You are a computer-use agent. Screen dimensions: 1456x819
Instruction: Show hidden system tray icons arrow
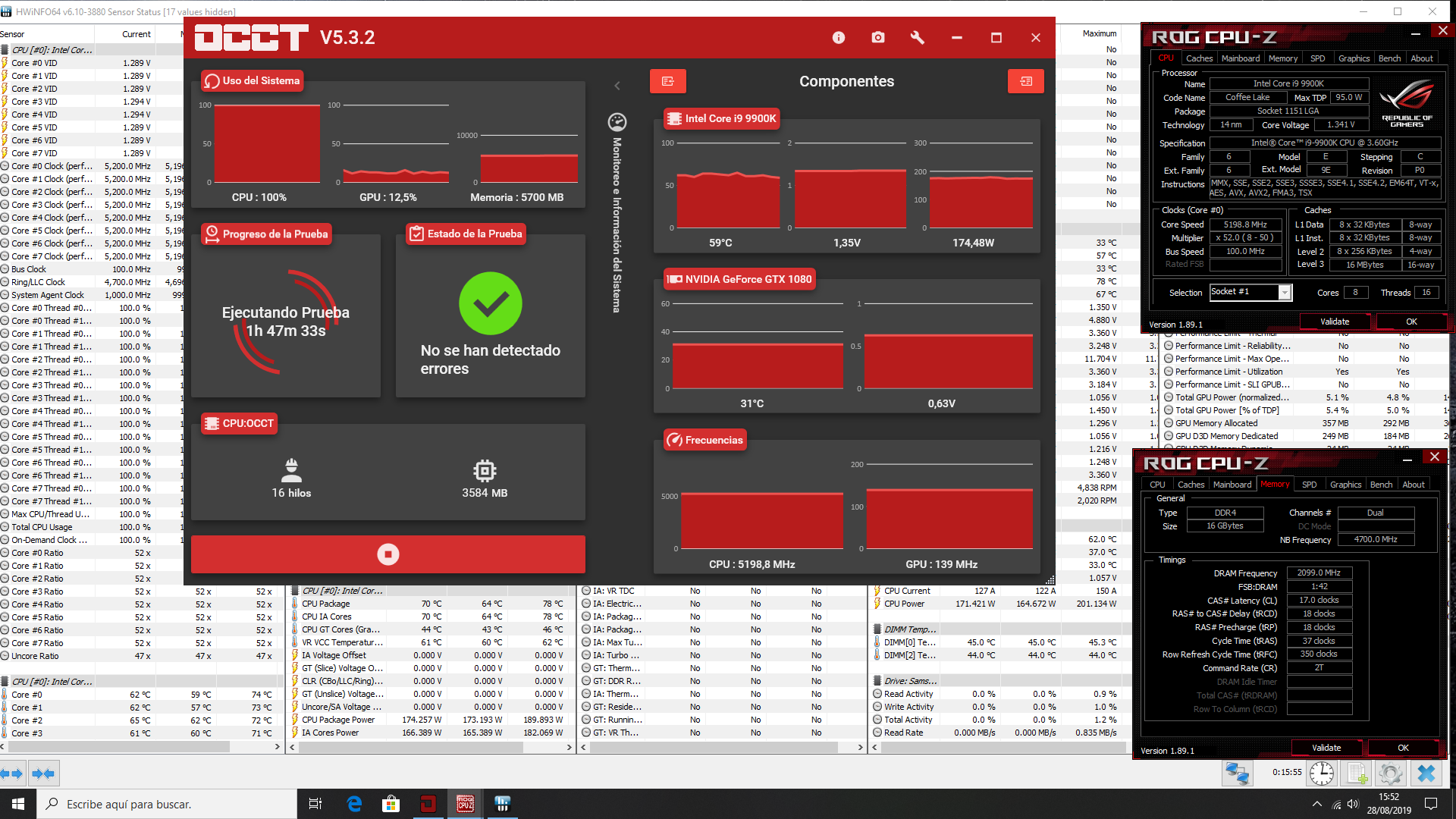coord(1316,804)
